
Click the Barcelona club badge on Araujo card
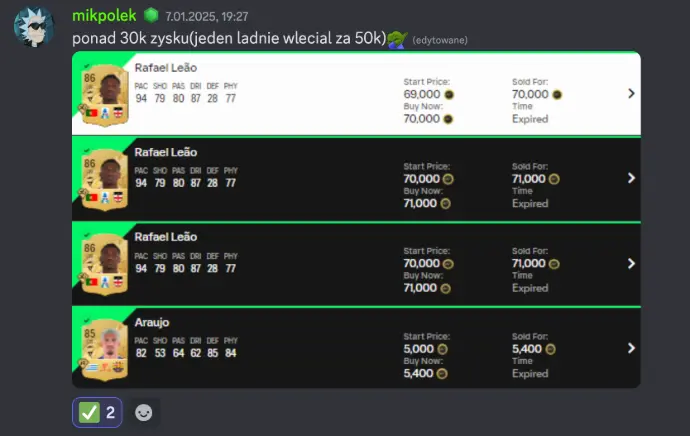pyautogui.click(x=118, y=366)
